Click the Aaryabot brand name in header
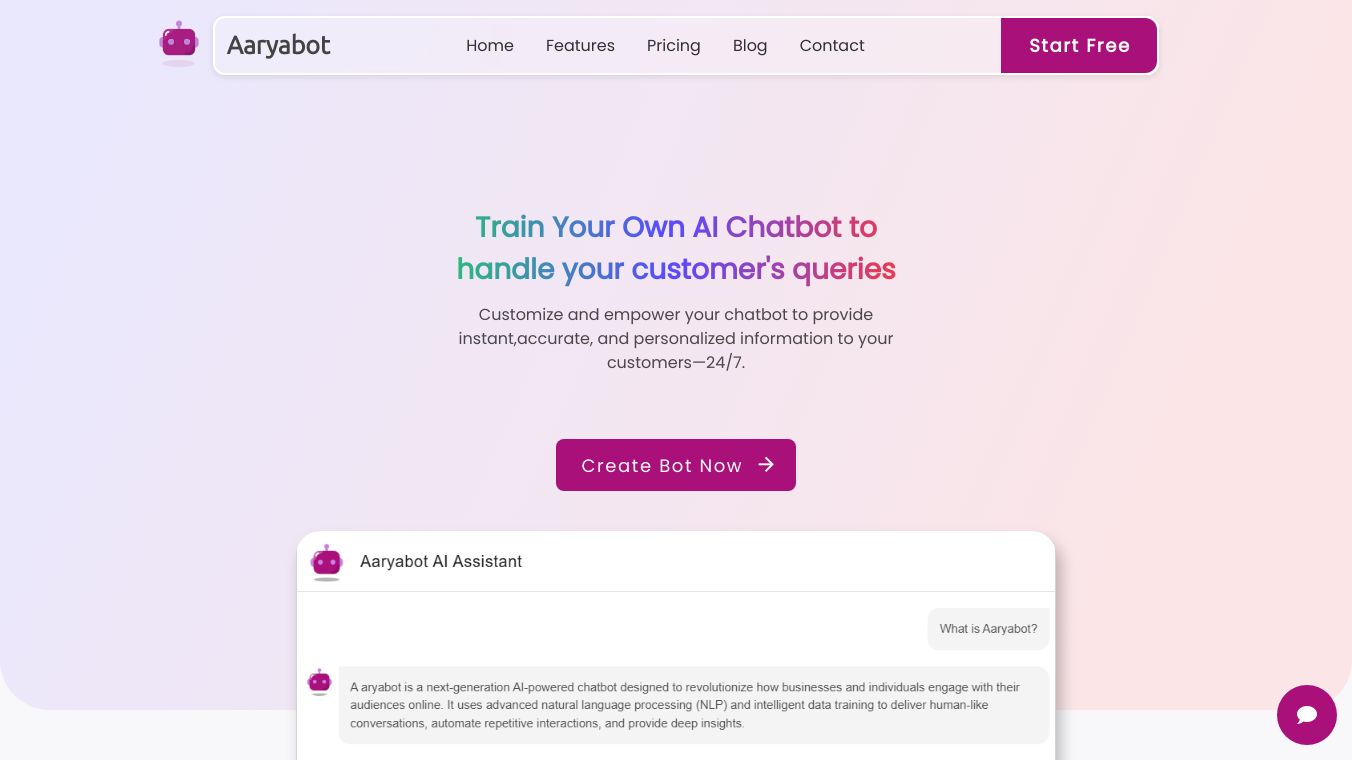 tap(278, 46)
